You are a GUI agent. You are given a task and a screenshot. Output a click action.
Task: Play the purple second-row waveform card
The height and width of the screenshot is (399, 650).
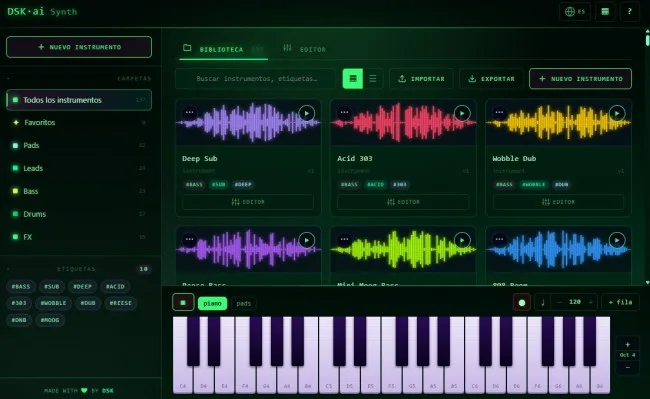tap(307, 240)
